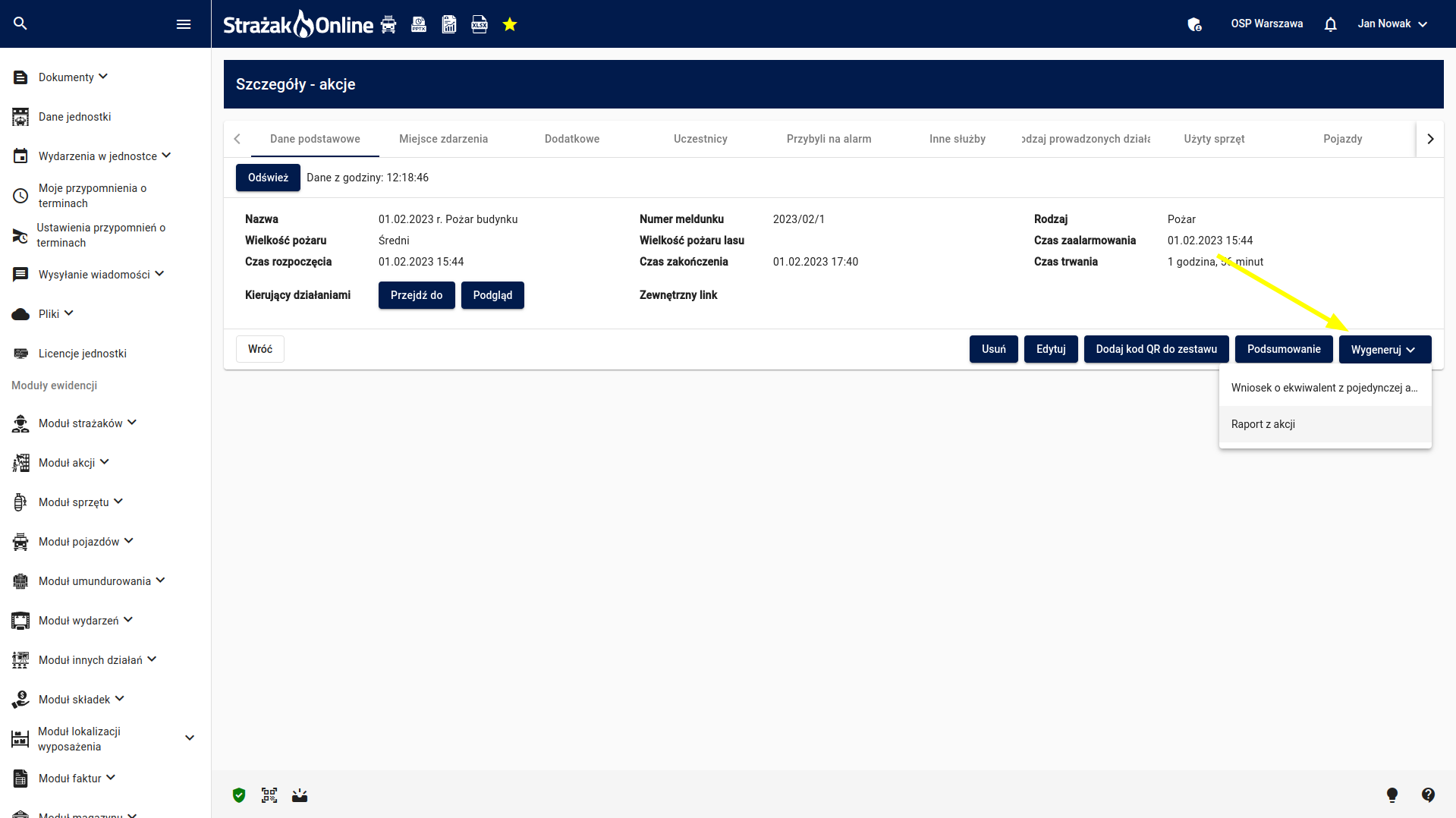This screenshot has width=1456, height=818.
Task: Click the PPTX export icon
Action: click(419, 24)
